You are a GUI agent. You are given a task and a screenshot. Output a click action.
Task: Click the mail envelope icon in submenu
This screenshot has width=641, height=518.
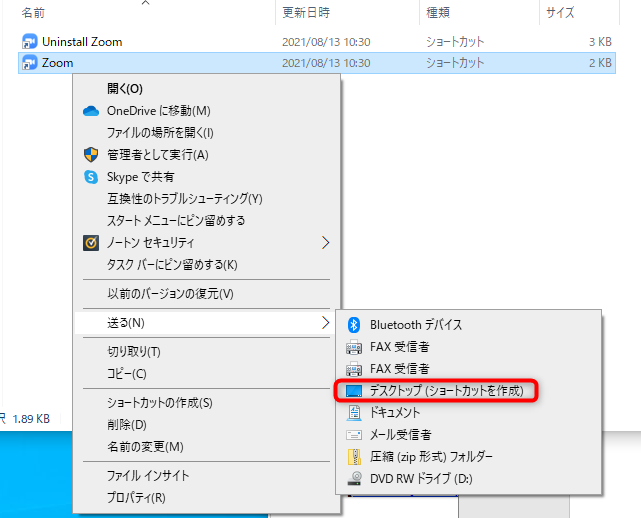(x=354, y=435)
